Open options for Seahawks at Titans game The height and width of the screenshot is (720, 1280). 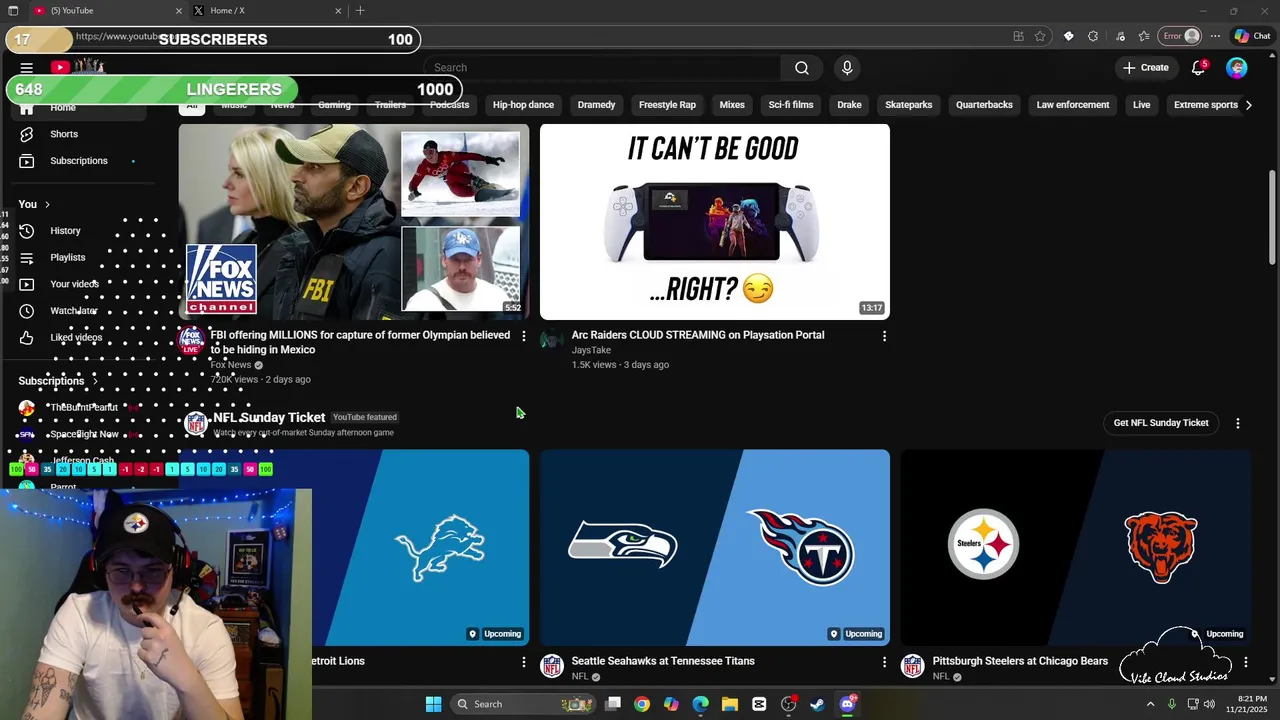pyautogui.click(x=884, y=662)
